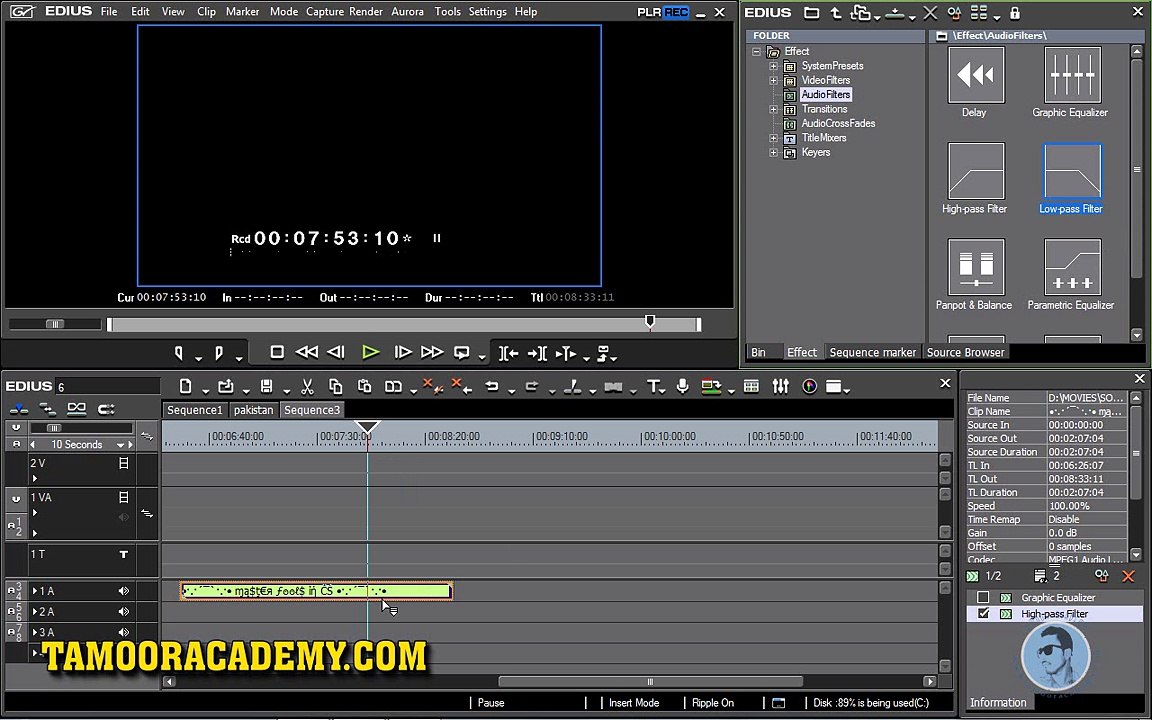
Task: Click the Save project icon
Action: pyautogui.click(x=267, y=386)
